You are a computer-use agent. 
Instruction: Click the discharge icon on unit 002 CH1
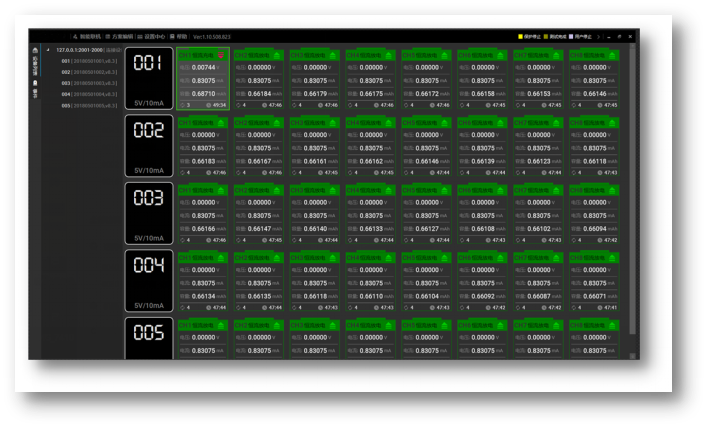(221, 123)
